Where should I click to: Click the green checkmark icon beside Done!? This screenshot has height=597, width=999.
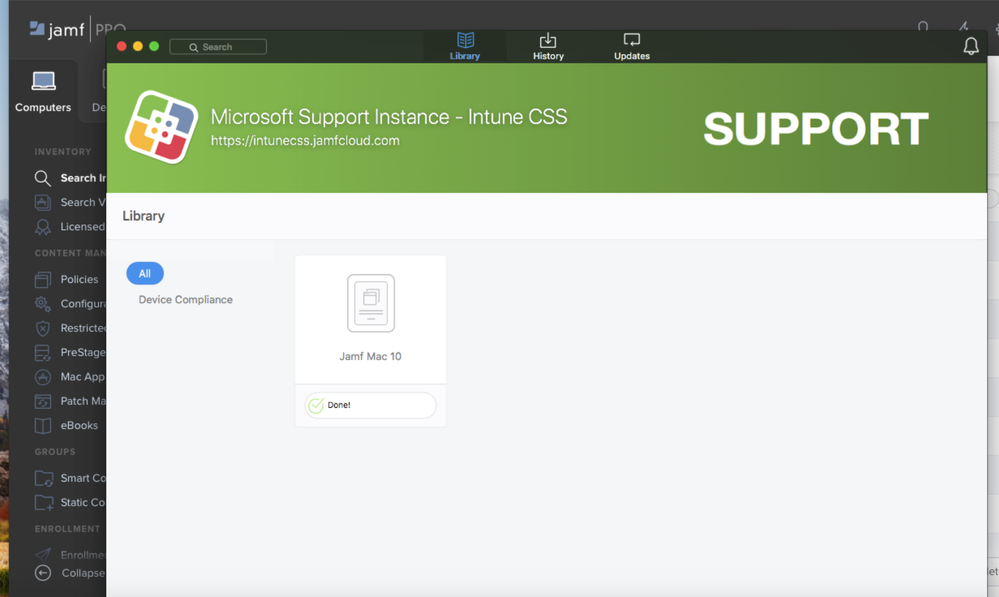[x=315, y=405]
